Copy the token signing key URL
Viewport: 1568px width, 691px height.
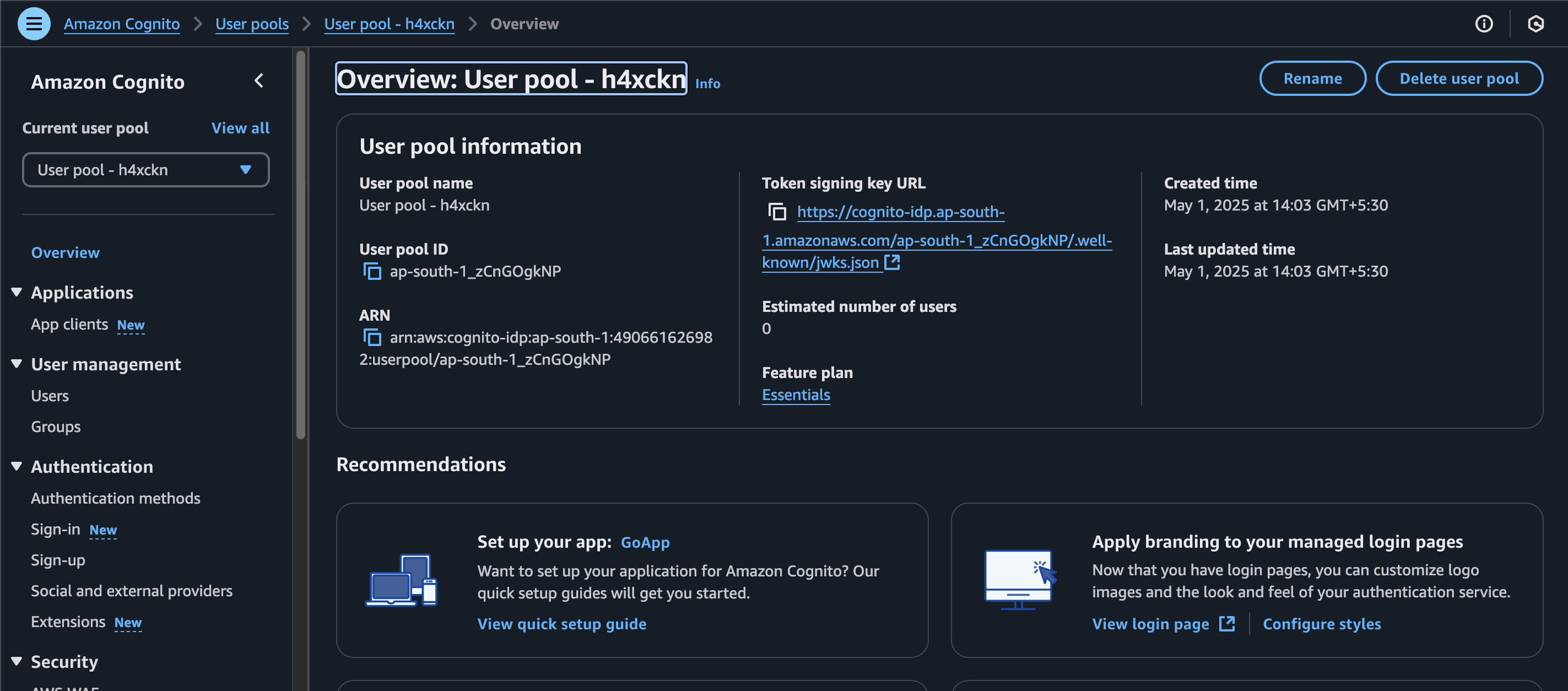click(777, 212)
